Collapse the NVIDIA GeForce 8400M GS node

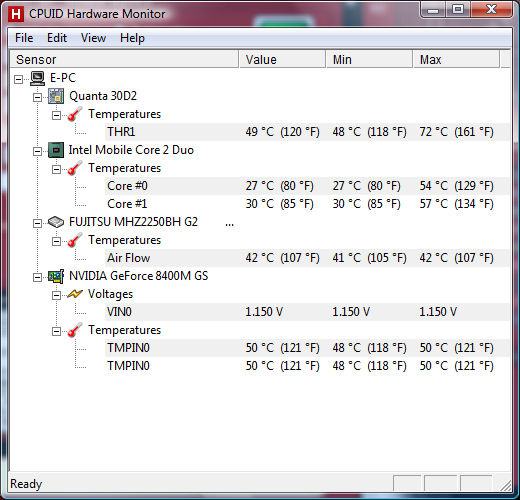[x=37, y=277]
